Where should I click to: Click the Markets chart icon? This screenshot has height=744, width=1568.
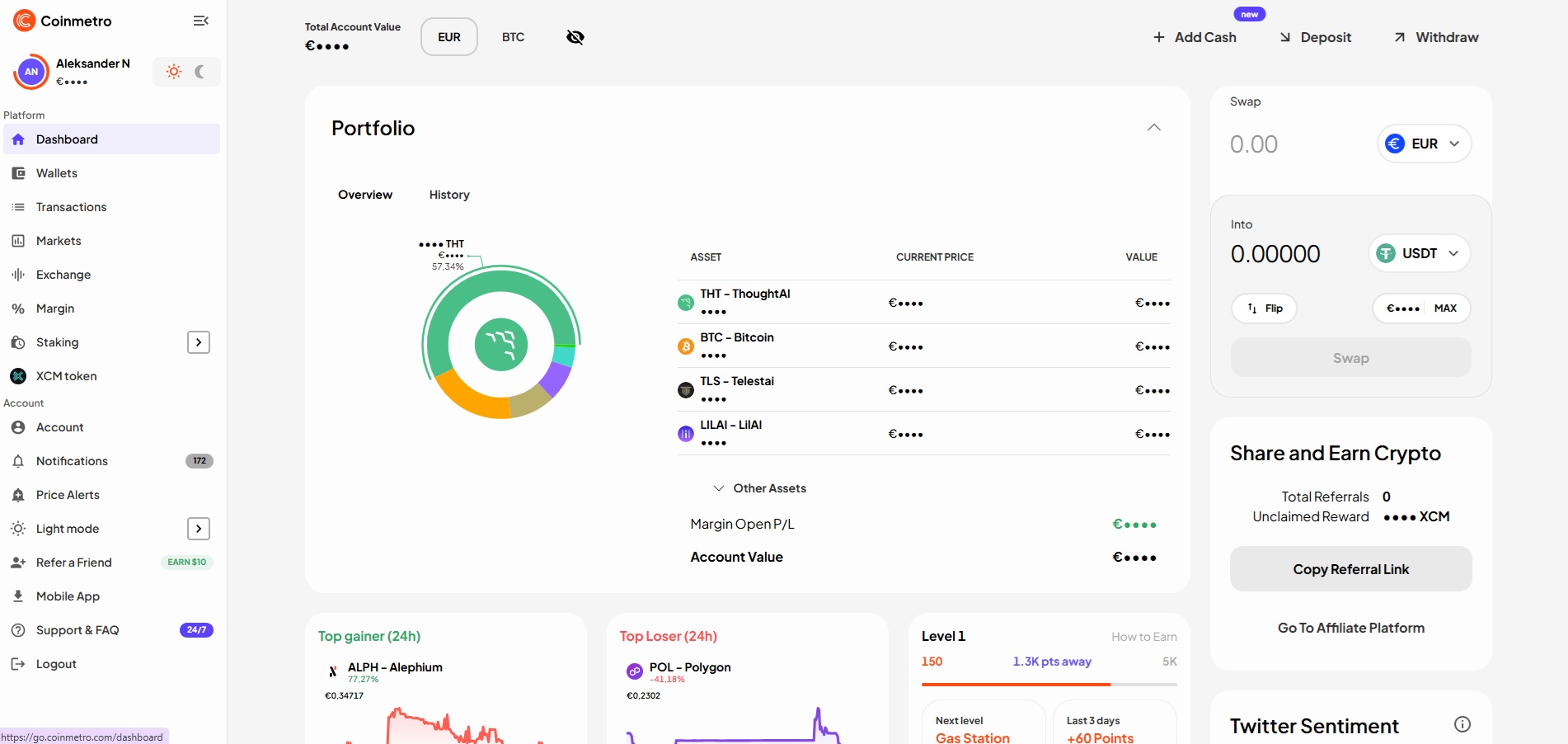tap(18, 241)
